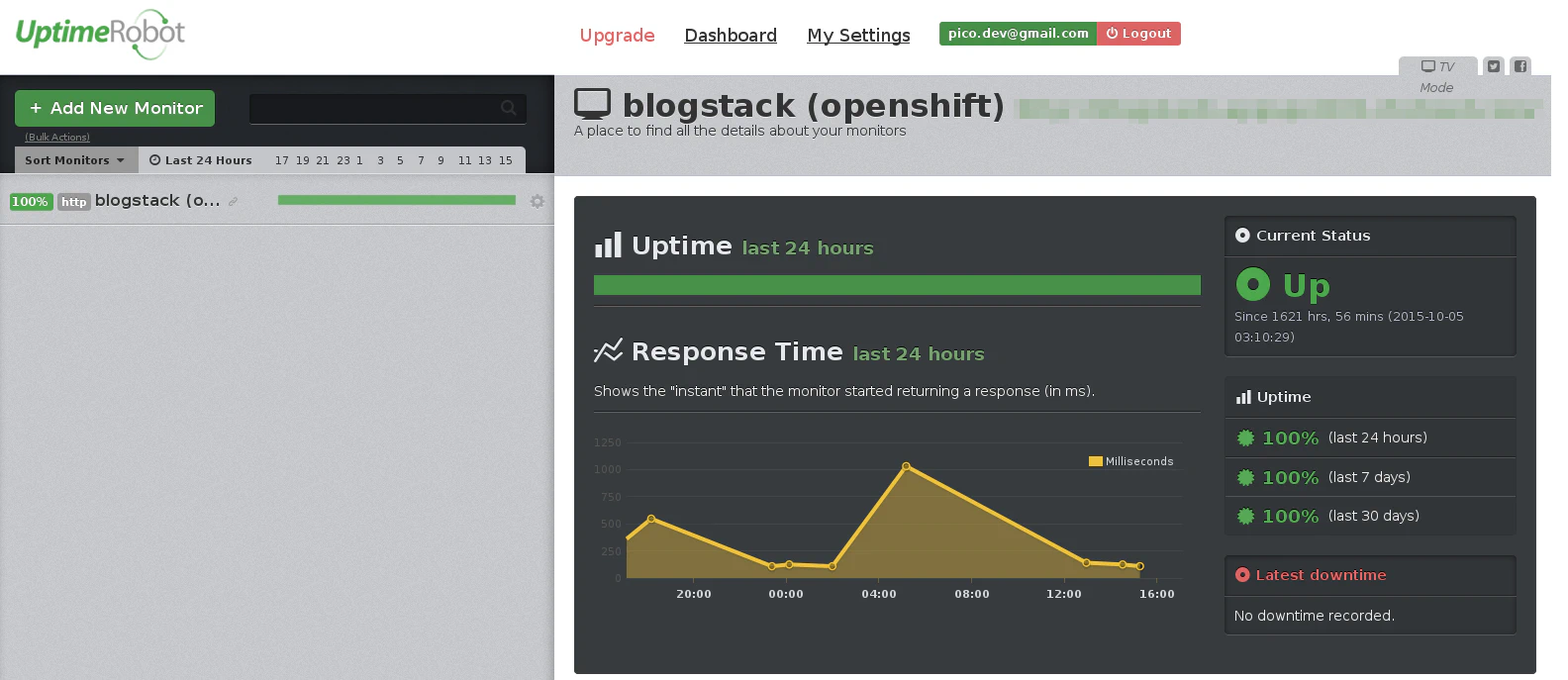The image size is (1568, 680).
Task: Click the link icon beside blogstack name
Action: coord(234,202)
